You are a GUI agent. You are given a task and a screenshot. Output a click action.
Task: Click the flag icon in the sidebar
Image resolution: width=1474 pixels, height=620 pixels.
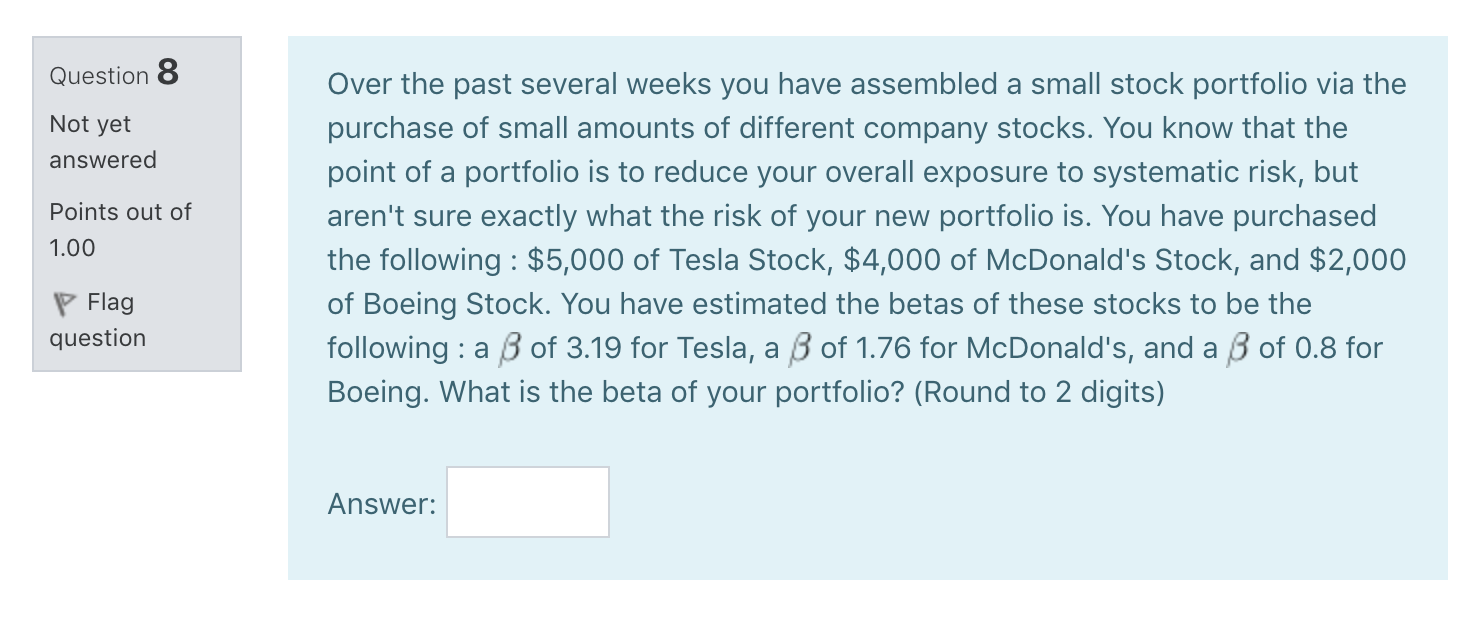[63, 302]
